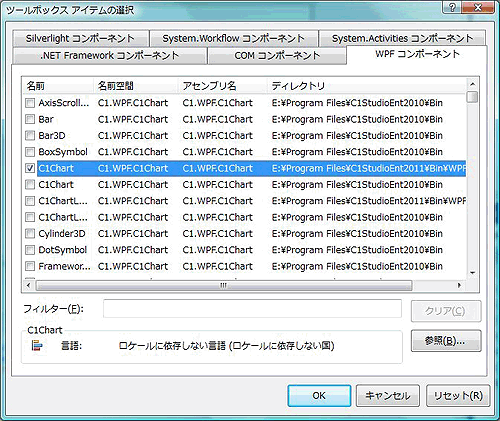Click the C1Chart component icon in details
Screen dimensions: 500x421
click(x=37, y=345)
